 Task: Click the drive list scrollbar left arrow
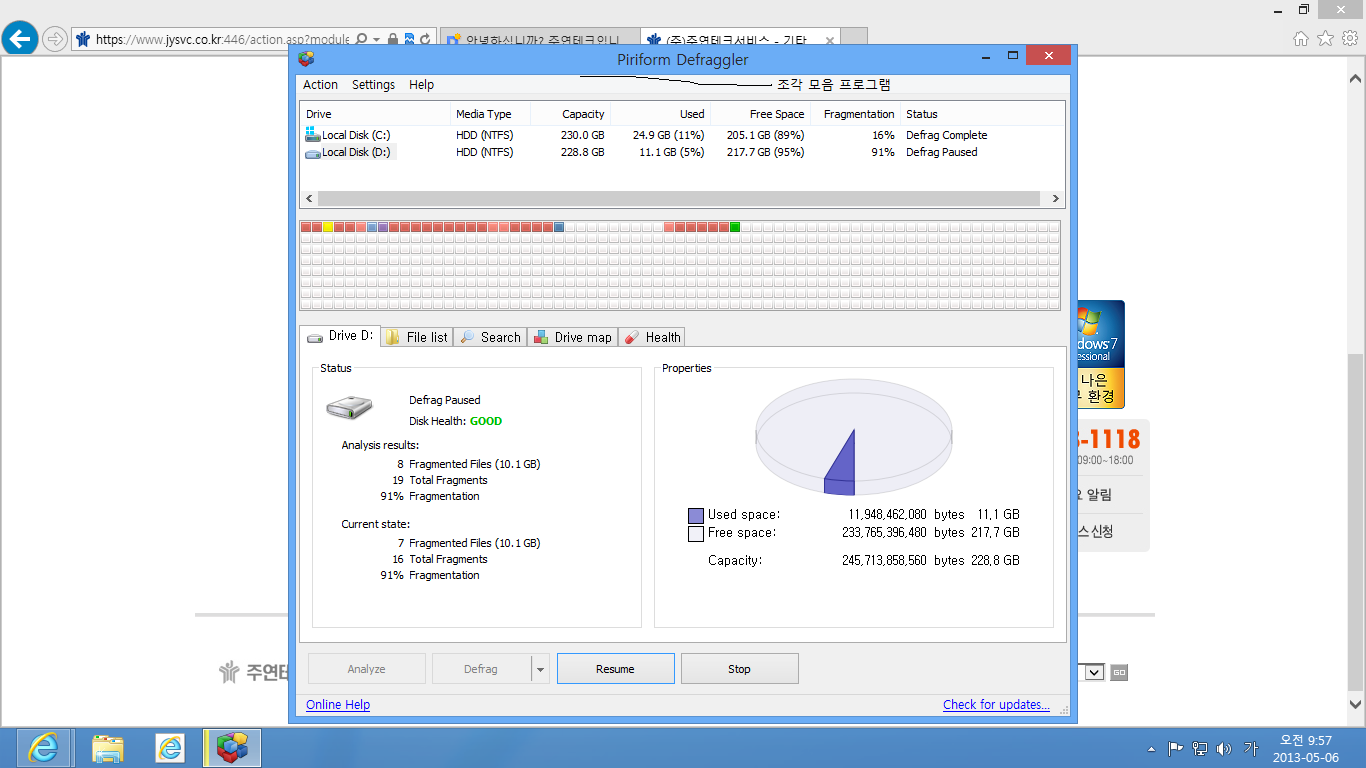coord(309,199)
